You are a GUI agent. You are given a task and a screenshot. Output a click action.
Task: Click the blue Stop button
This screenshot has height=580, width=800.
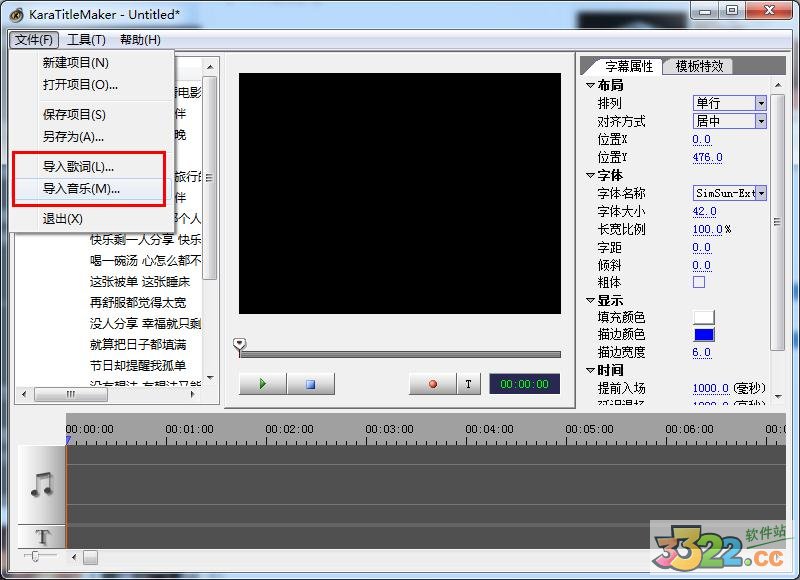(310, 384)
